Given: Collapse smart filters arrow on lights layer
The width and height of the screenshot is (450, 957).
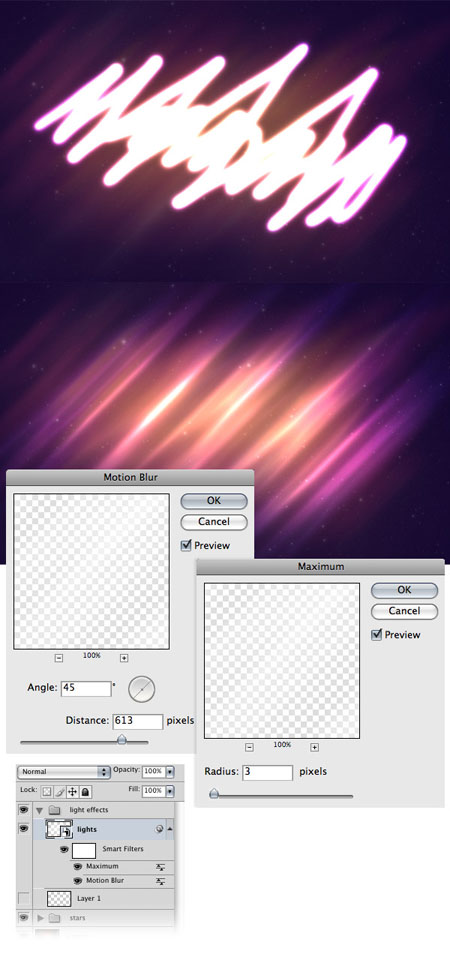Looking at the screenshot, I should tap(170, 829).
